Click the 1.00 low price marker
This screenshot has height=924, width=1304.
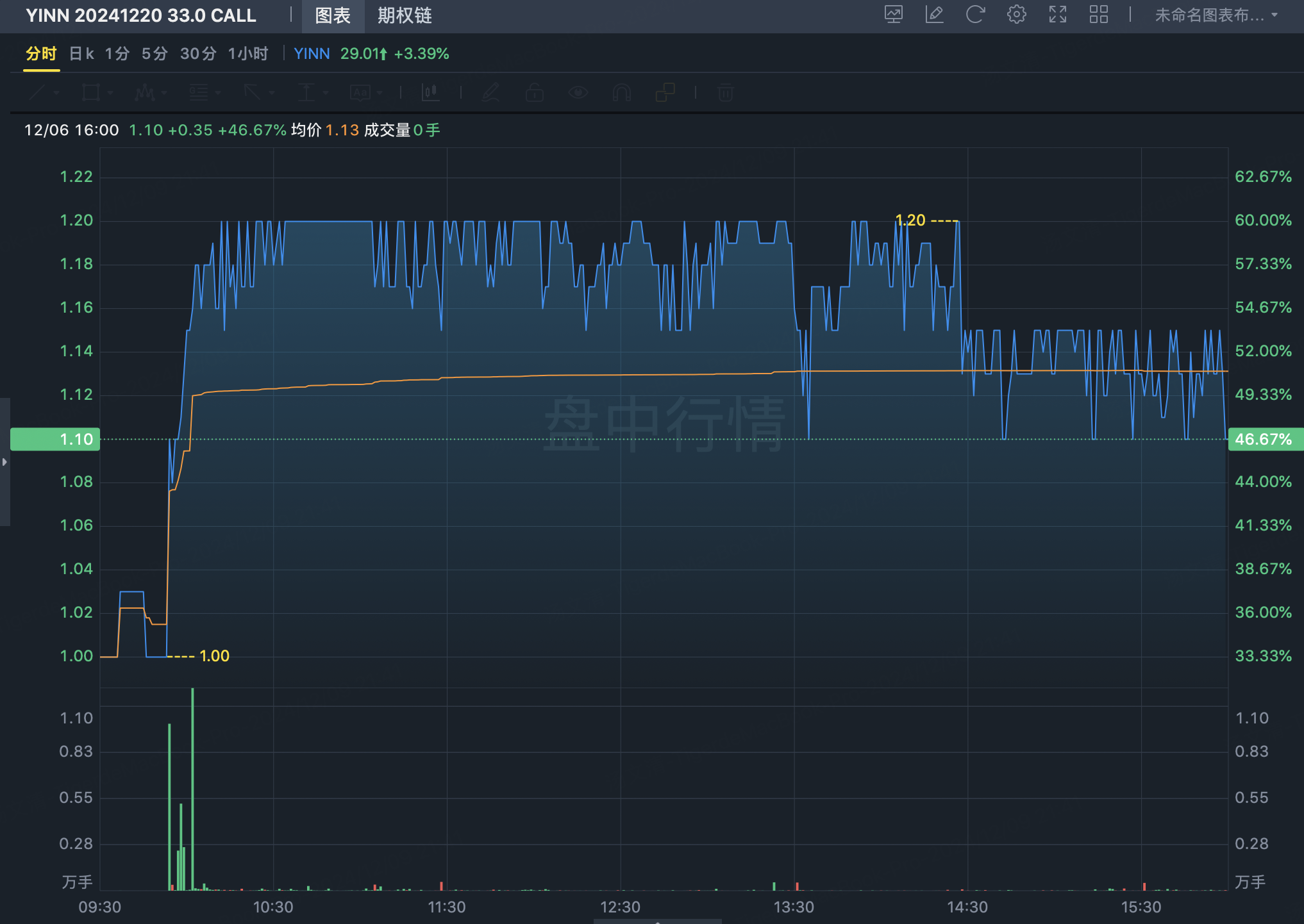(x=214, y=656)
